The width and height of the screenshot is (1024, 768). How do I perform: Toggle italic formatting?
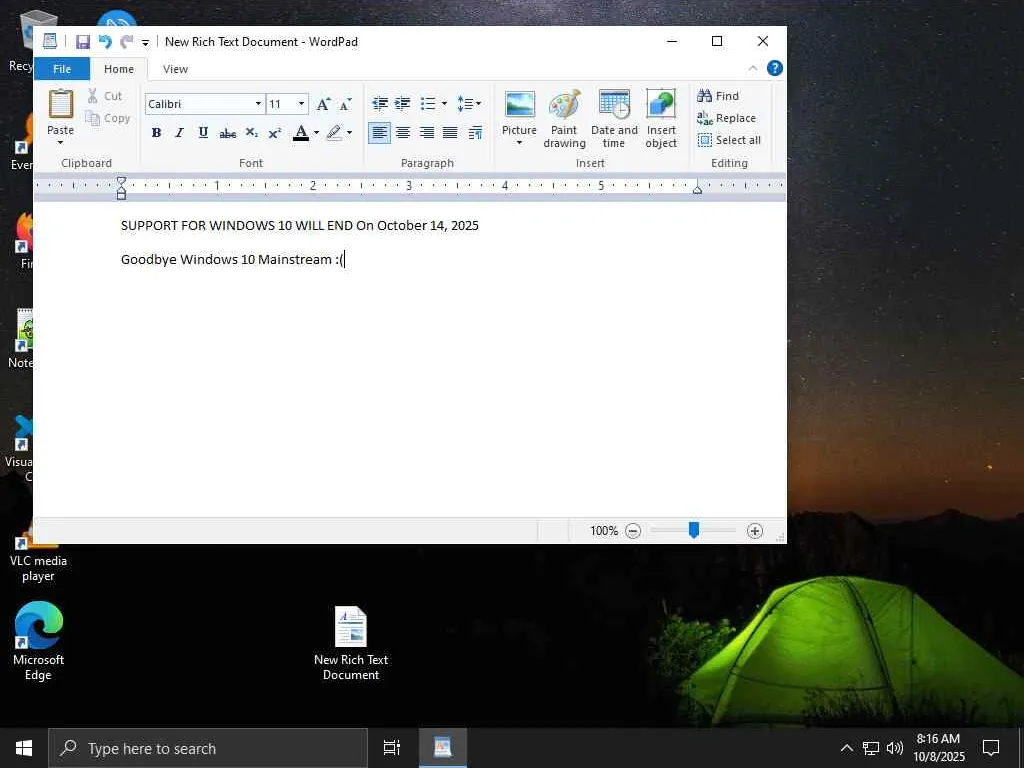coord(180,133)
